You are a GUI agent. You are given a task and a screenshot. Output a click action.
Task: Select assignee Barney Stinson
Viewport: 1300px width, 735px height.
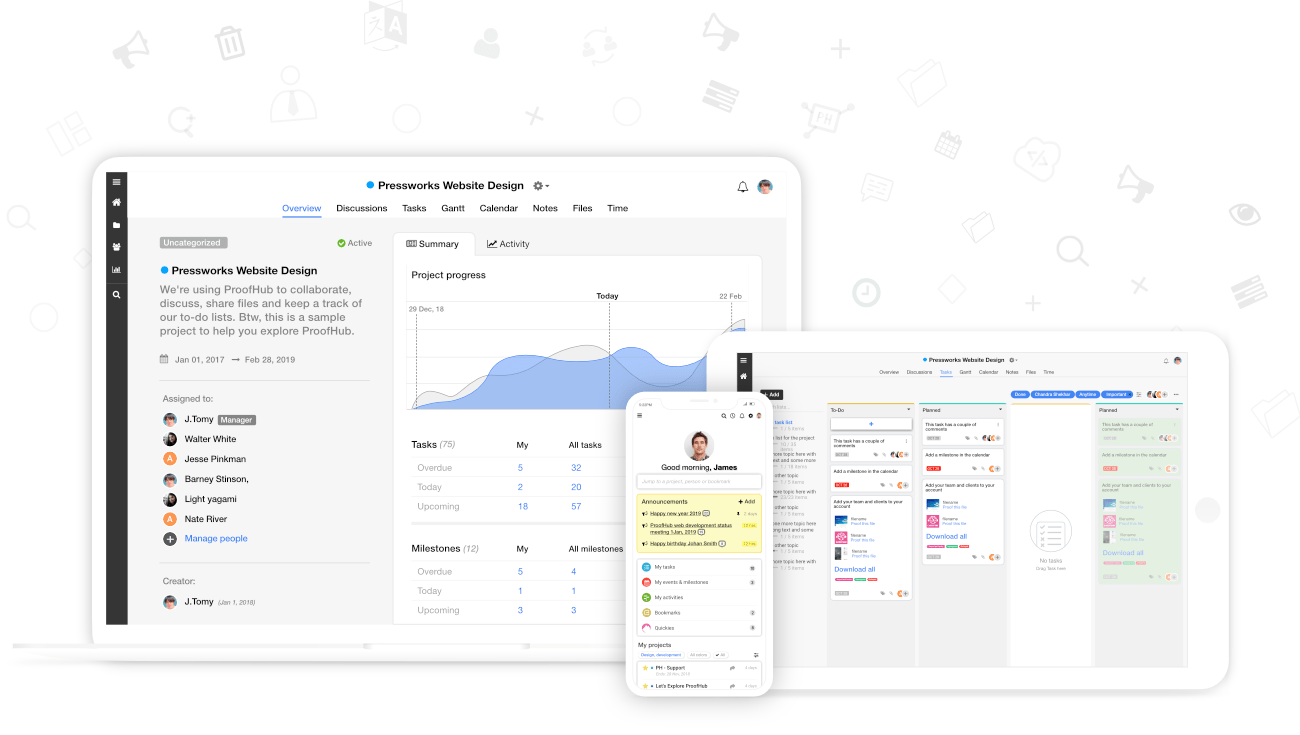pyautogui.click(x=217, y=479)
